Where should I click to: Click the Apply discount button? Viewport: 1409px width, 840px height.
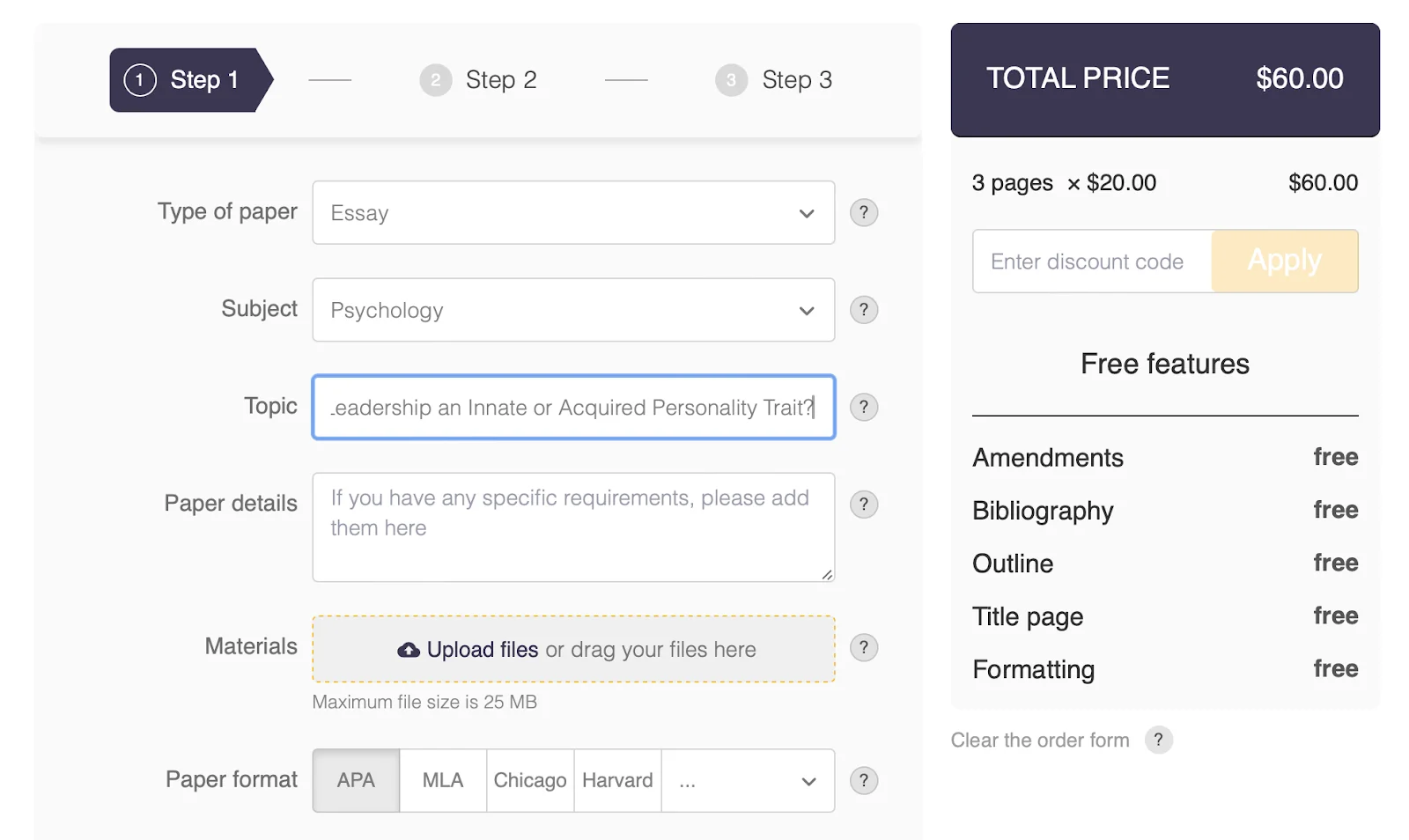(1285, 261)
